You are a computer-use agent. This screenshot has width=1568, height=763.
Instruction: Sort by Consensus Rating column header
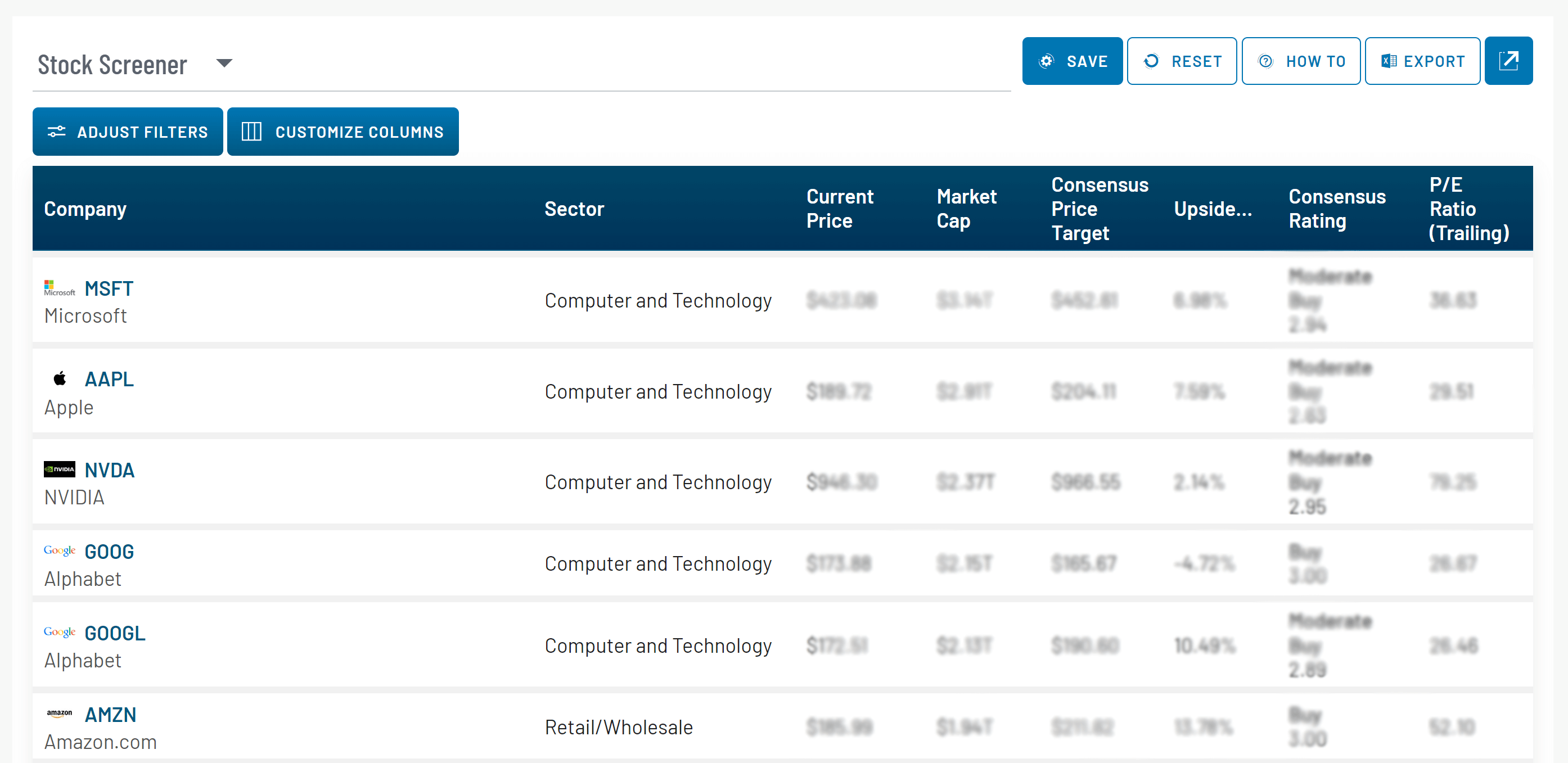pyautogui.click(x=1337, y=209)
